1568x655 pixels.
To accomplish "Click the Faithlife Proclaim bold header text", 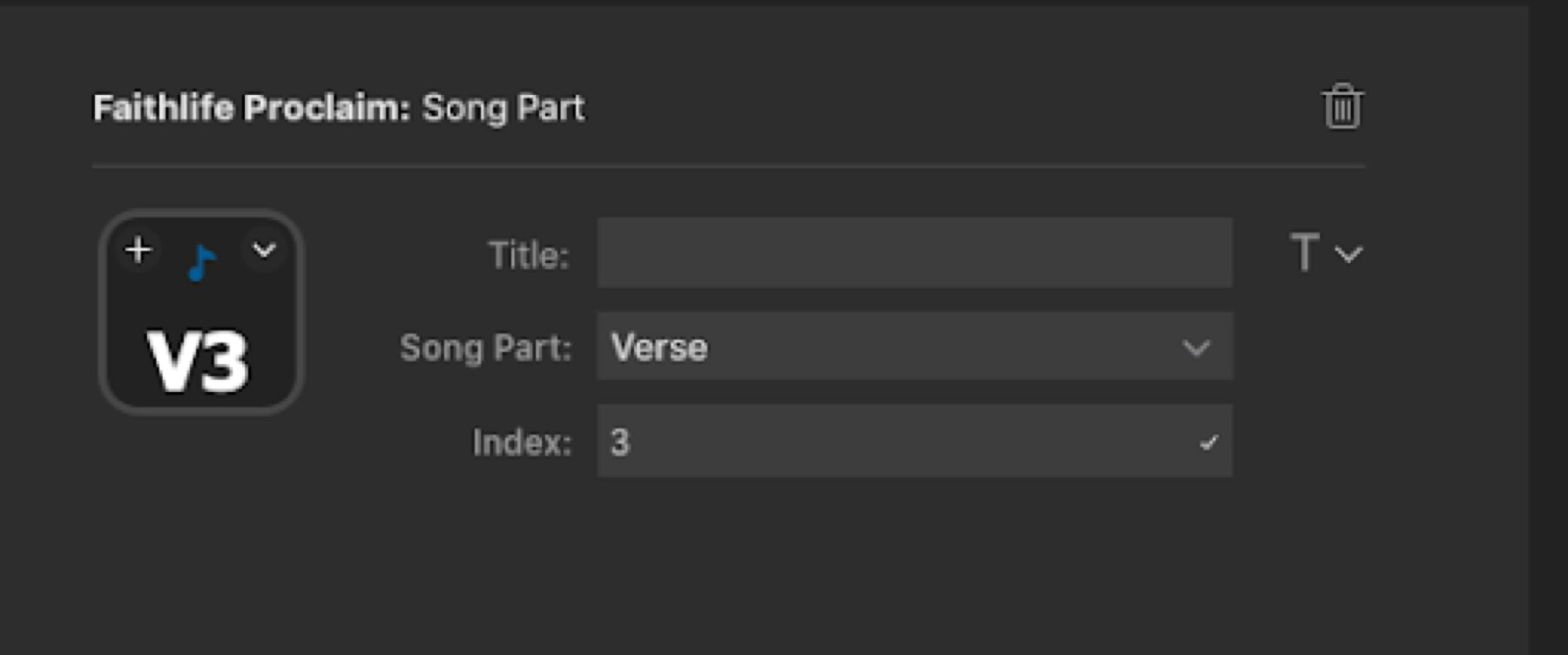I will click(x=251, y=108).
